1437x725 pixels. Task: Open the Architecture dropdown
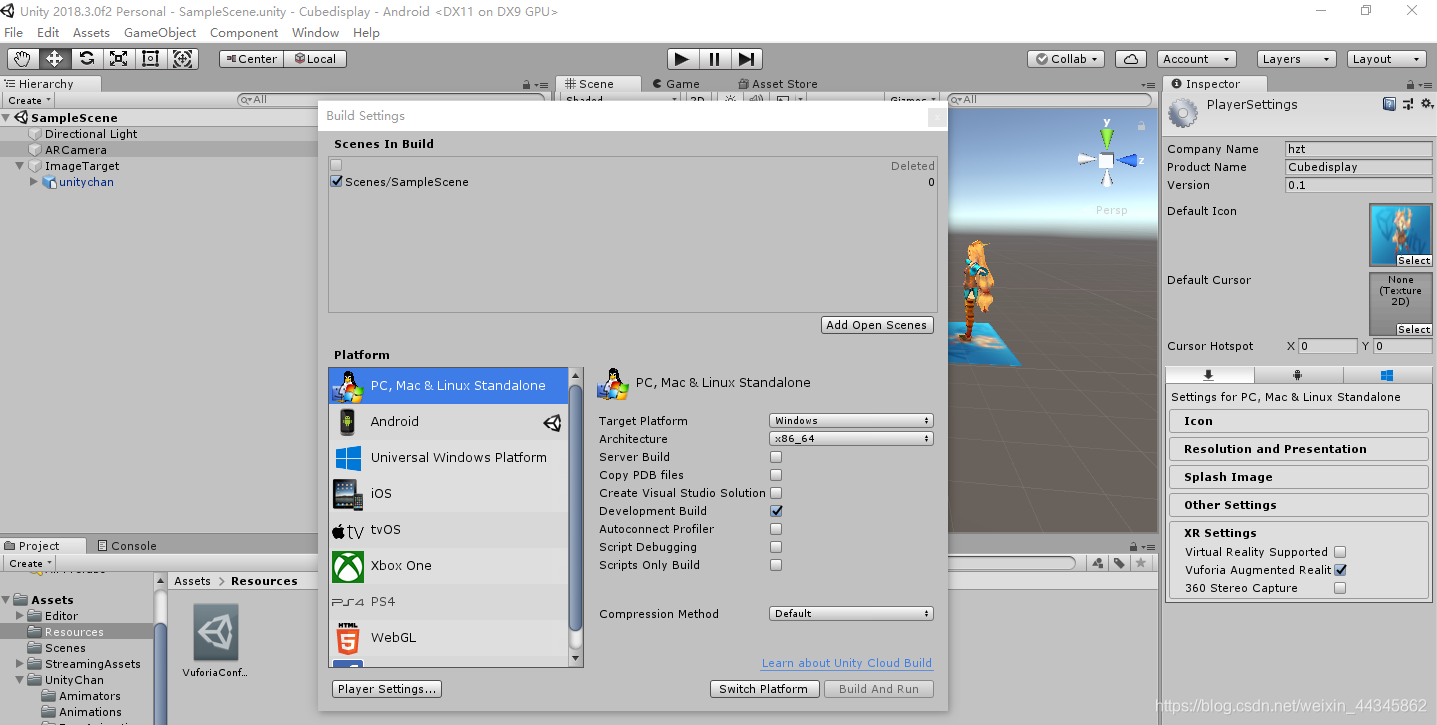[851, 439]
